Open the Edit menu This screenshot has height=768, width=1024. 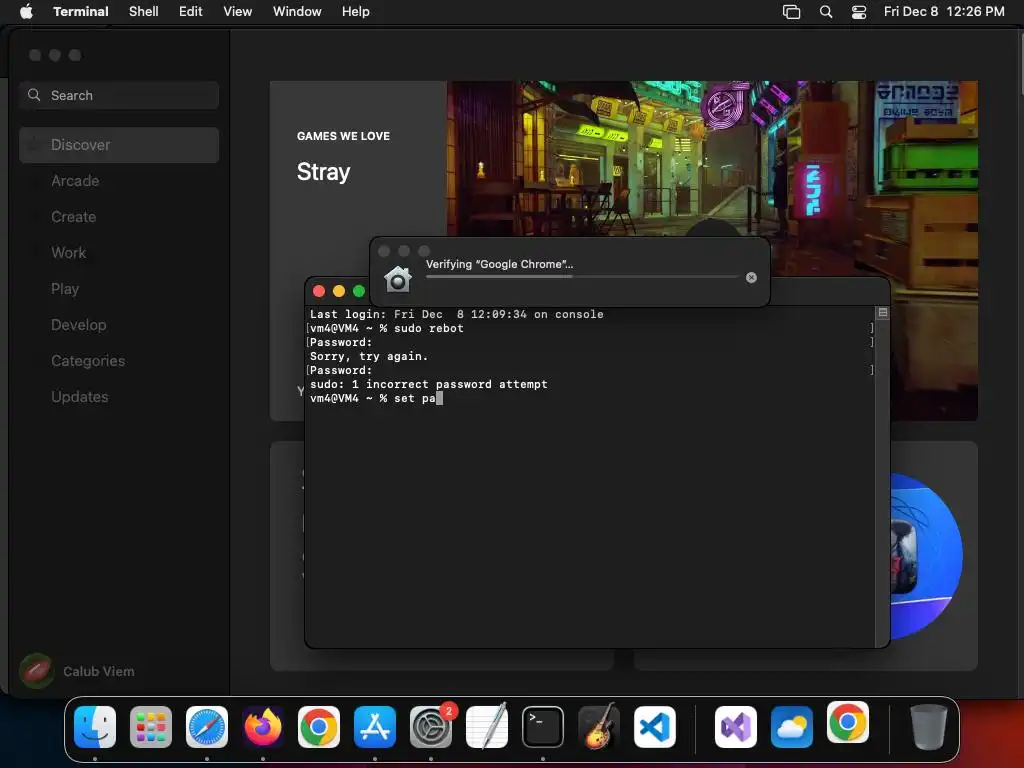[x=190, y=11]
